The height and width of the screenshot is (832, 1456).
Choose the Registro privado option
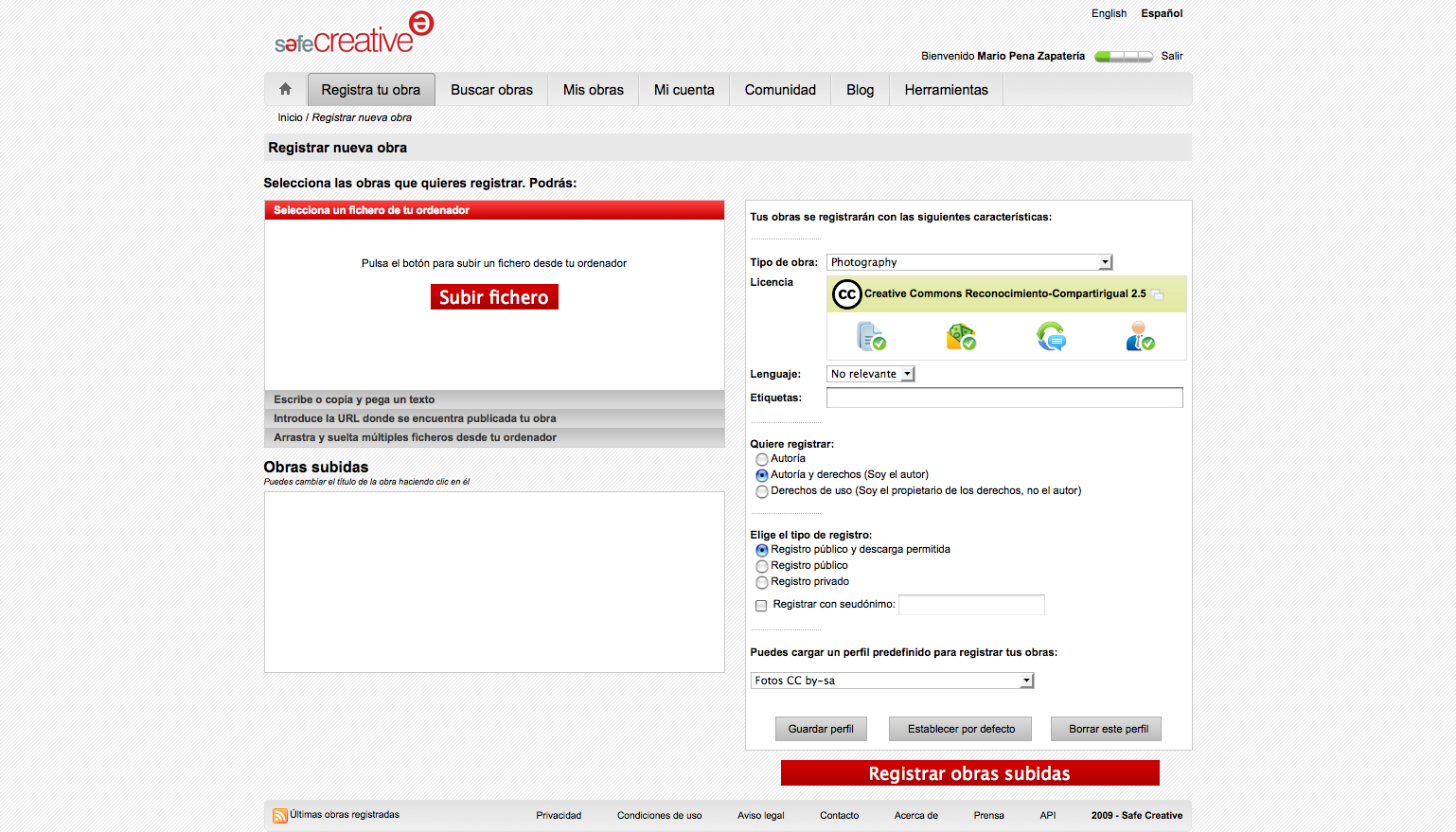coord(762,582)
